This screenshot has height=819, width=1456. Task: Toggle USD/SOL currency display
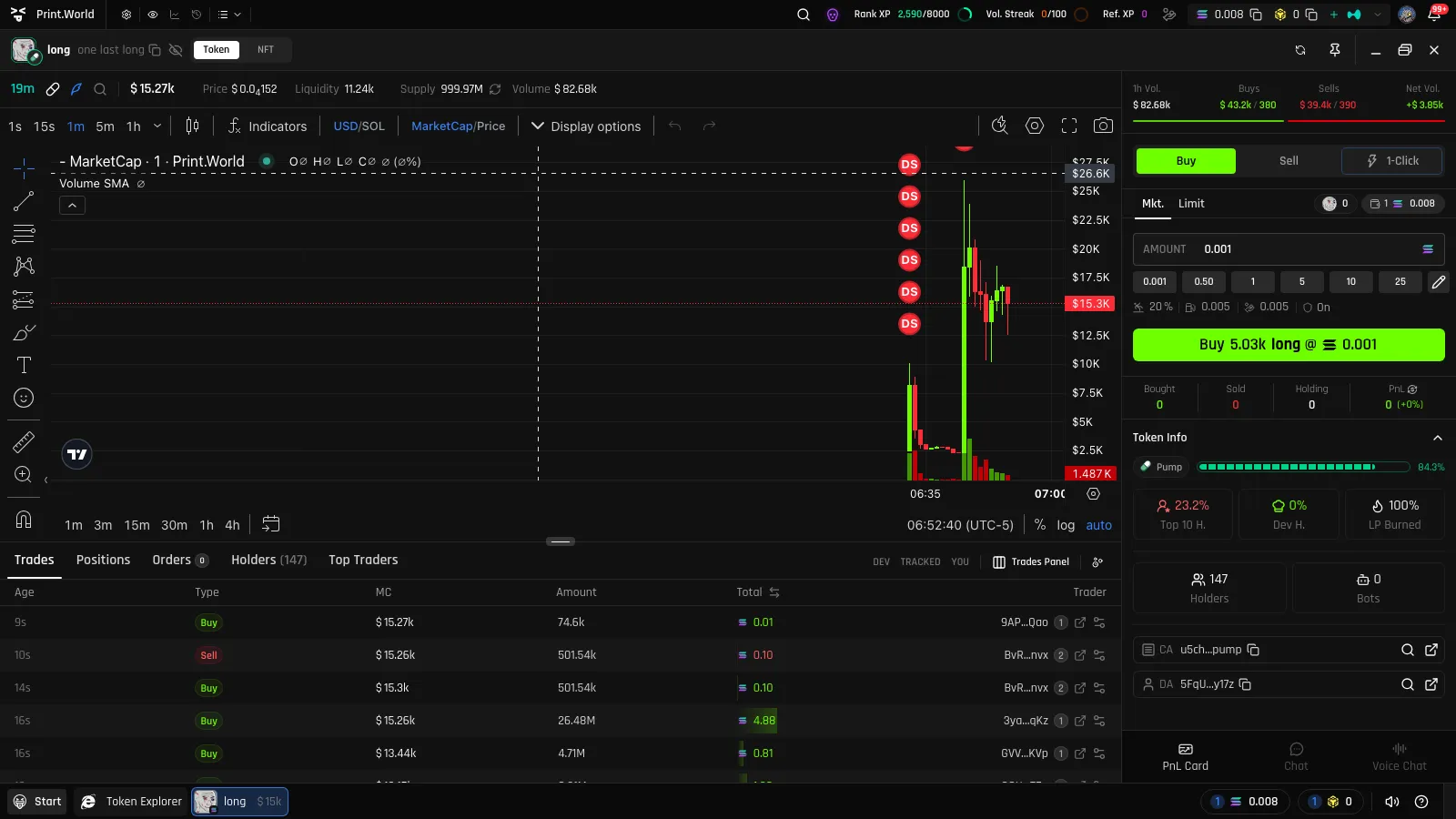pyautogui.click(x=359, y=126)
